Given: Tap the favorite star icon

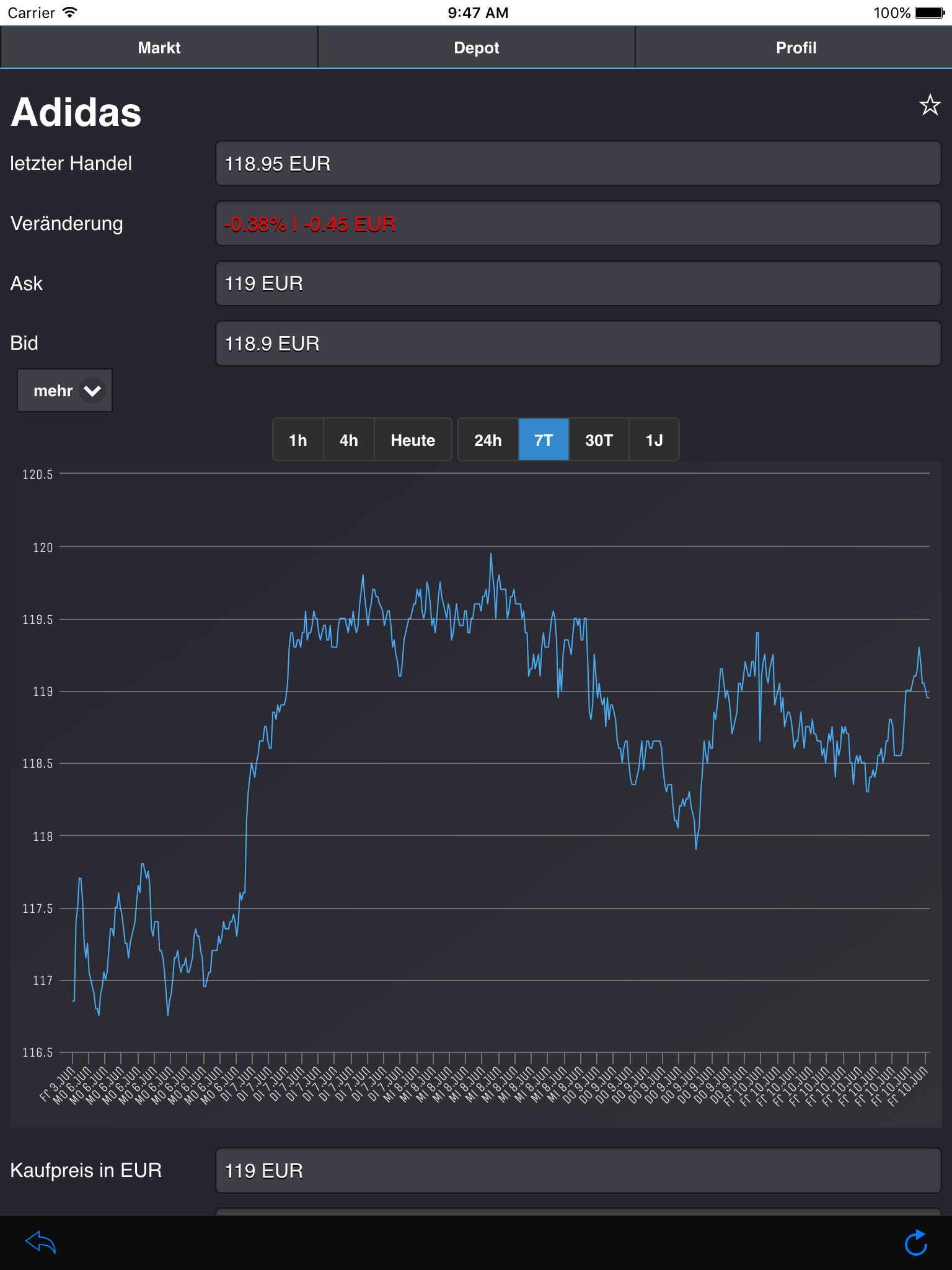Looking at the screenshot, I should pos(930,105).
